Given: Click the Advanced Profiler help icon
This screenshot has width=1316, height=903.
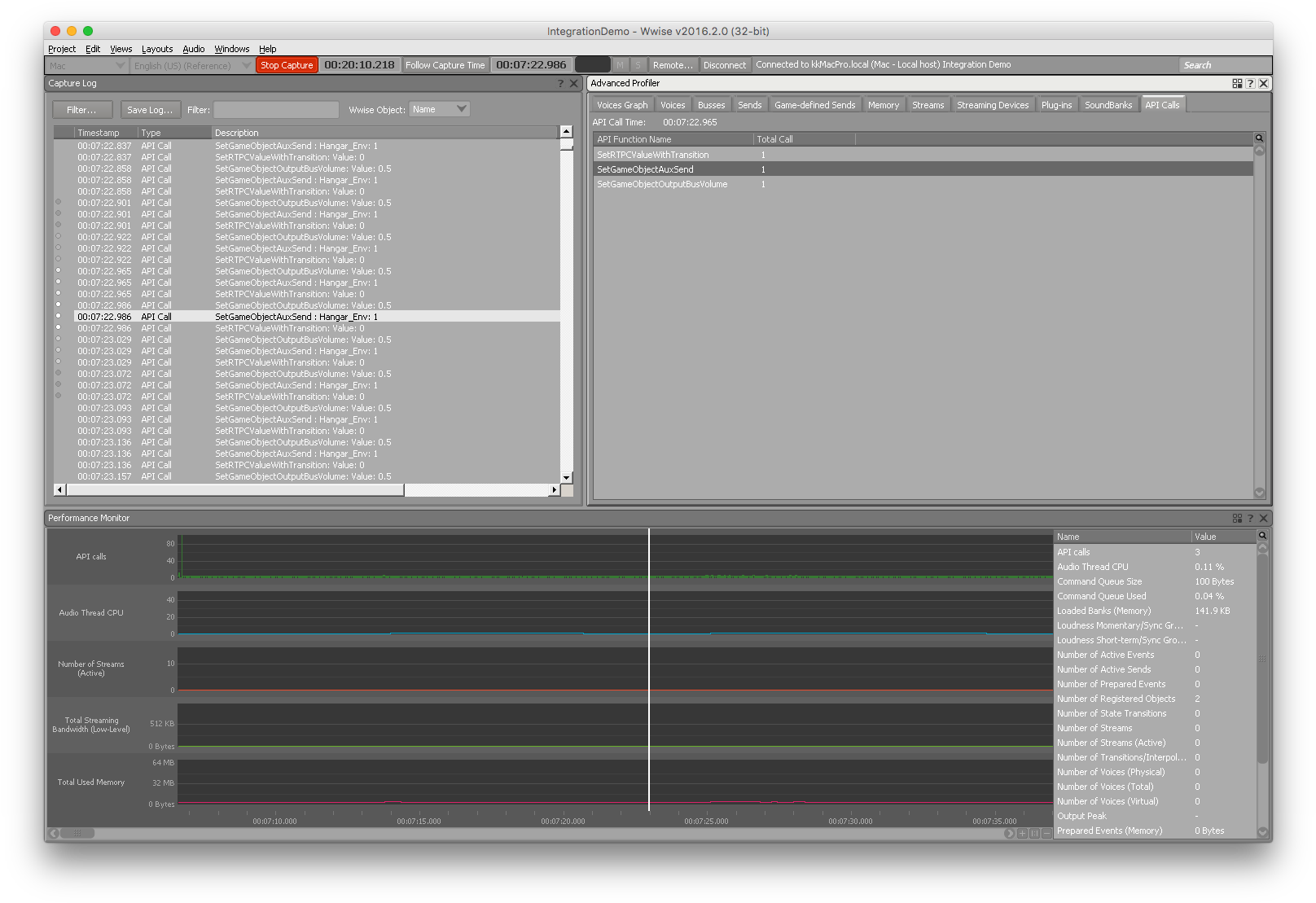Looking at the screenshot, I should pos(1250,83).
